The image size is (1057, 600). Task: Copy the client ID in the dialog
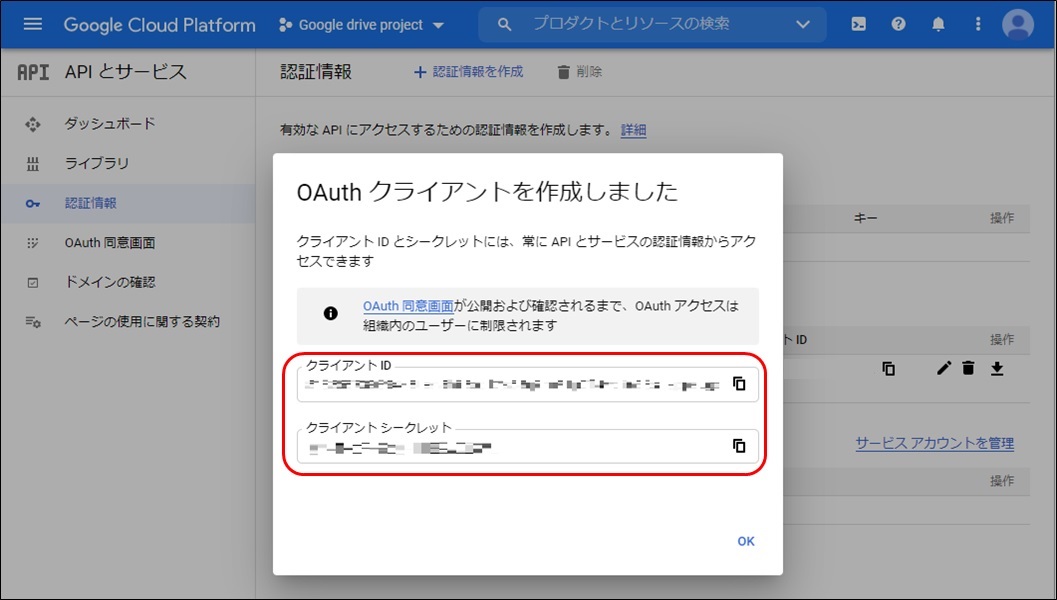coord(739,383)
